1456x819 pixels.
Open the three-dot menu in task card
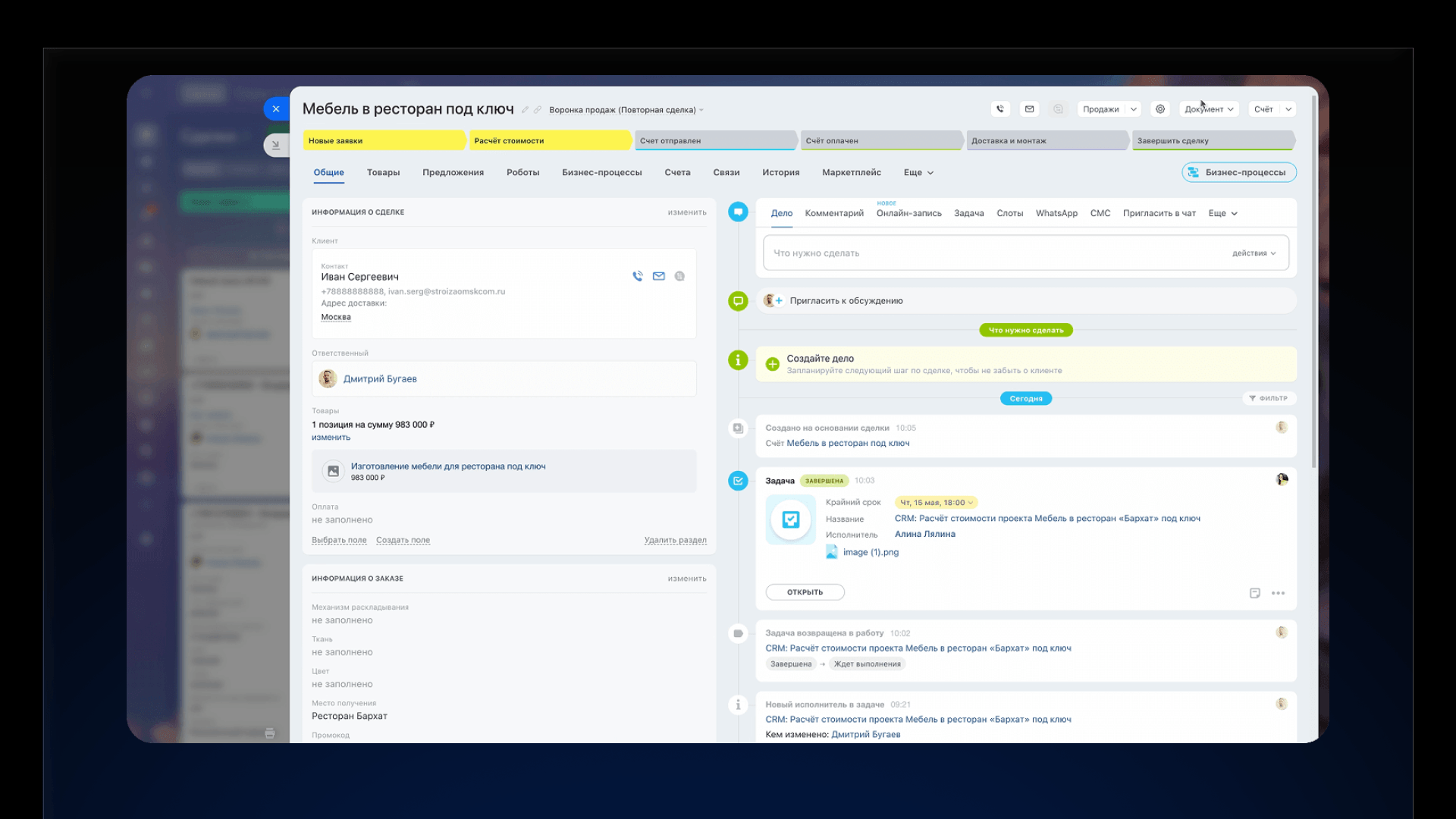click(1278, 593)
